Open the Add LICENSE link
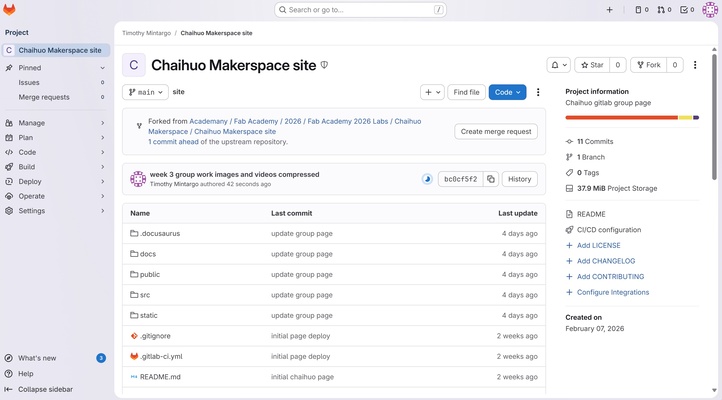 pos(598,245)
